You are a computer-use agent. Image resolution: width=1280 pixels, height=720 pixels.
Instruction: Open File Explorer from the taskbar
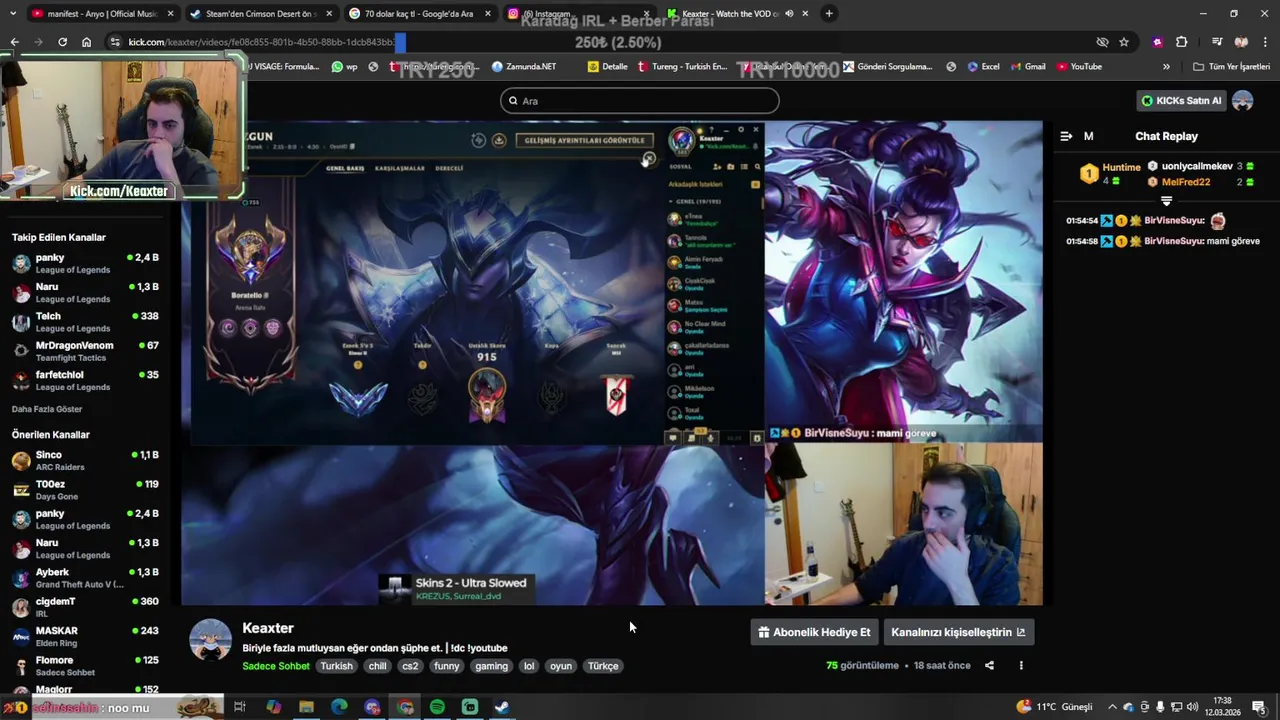click(306, 707)
